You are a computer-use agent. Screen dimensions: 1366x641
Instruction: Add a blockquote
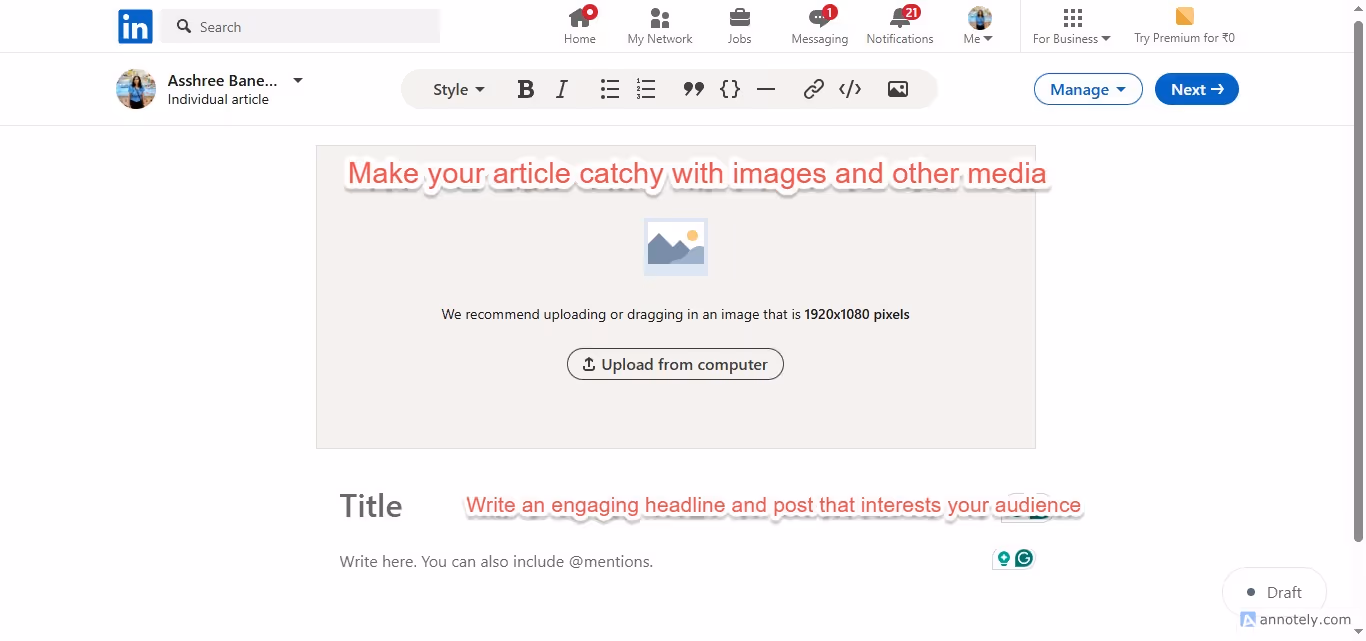point(694,89)
